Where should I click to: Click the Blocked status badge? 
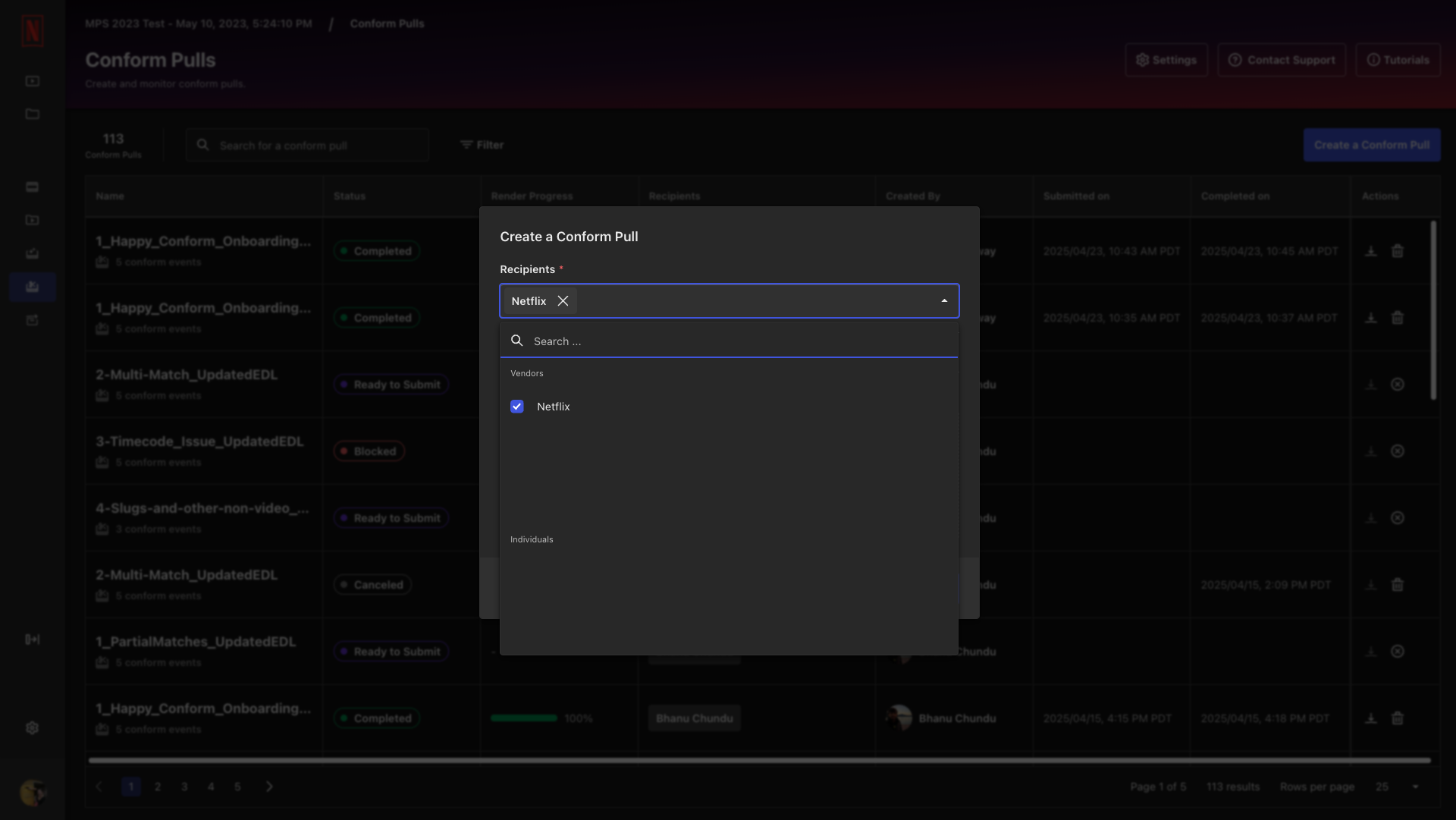(x=369, y=451)
